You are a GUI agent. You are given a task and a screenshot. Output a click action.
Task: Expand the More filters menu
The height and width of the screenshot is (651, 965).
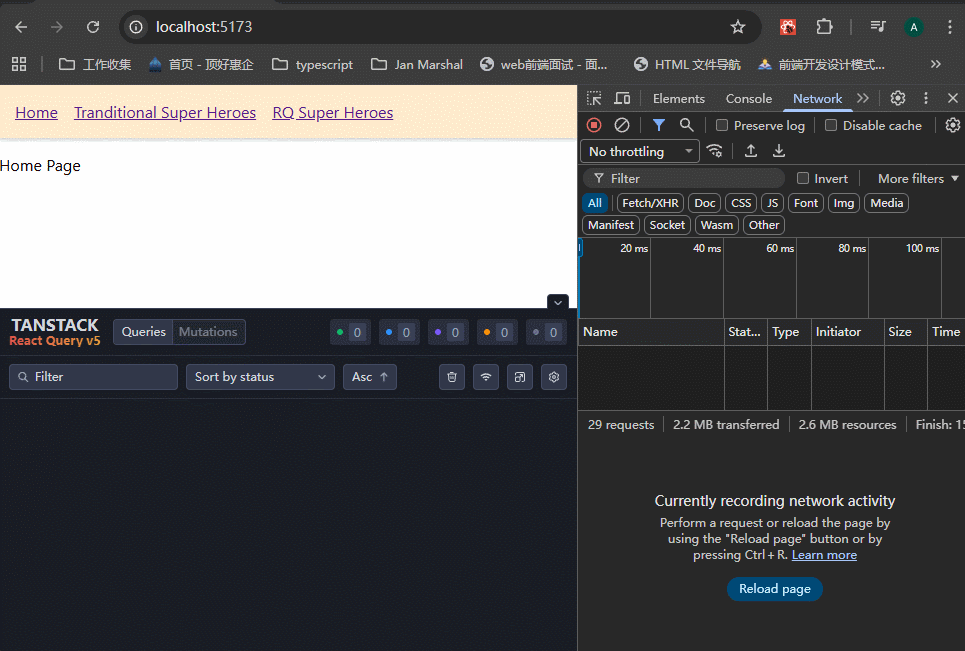click(x=918, y=179)
